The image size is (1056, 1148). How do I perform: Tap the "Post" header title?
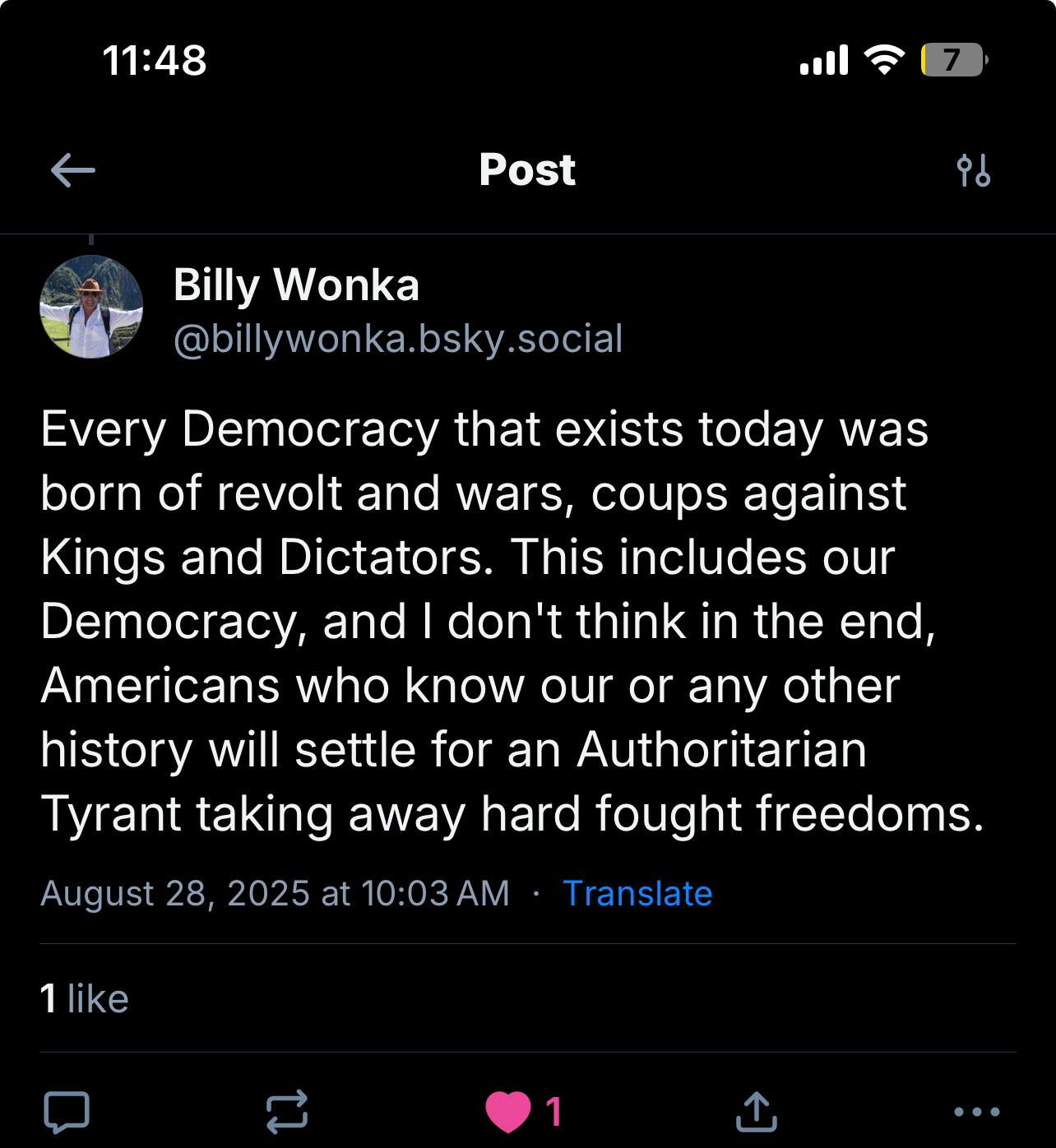click(x=527, y=170)
